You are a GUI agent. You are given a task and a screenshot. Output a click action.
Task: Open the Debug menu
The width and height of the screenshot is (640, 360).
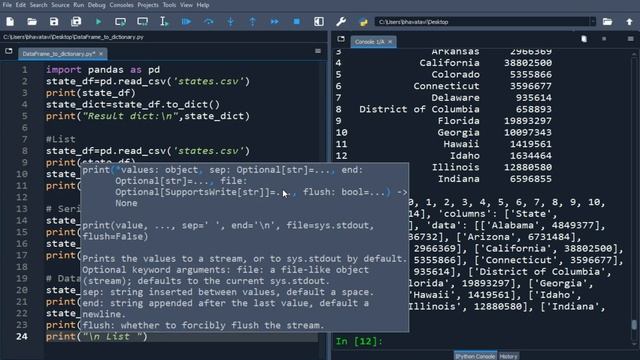96,5
